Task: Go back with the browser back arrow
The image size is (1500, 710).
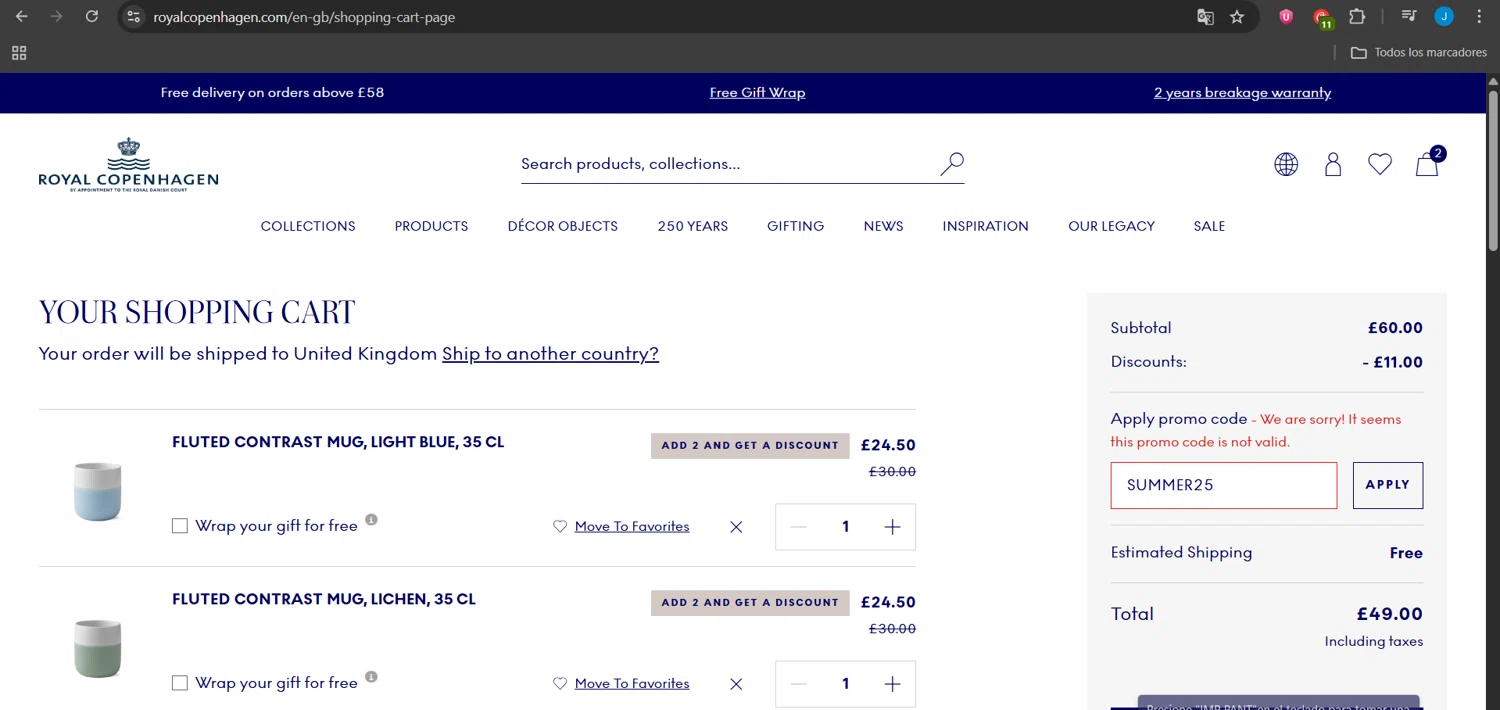Action: [x=22, y=17]
